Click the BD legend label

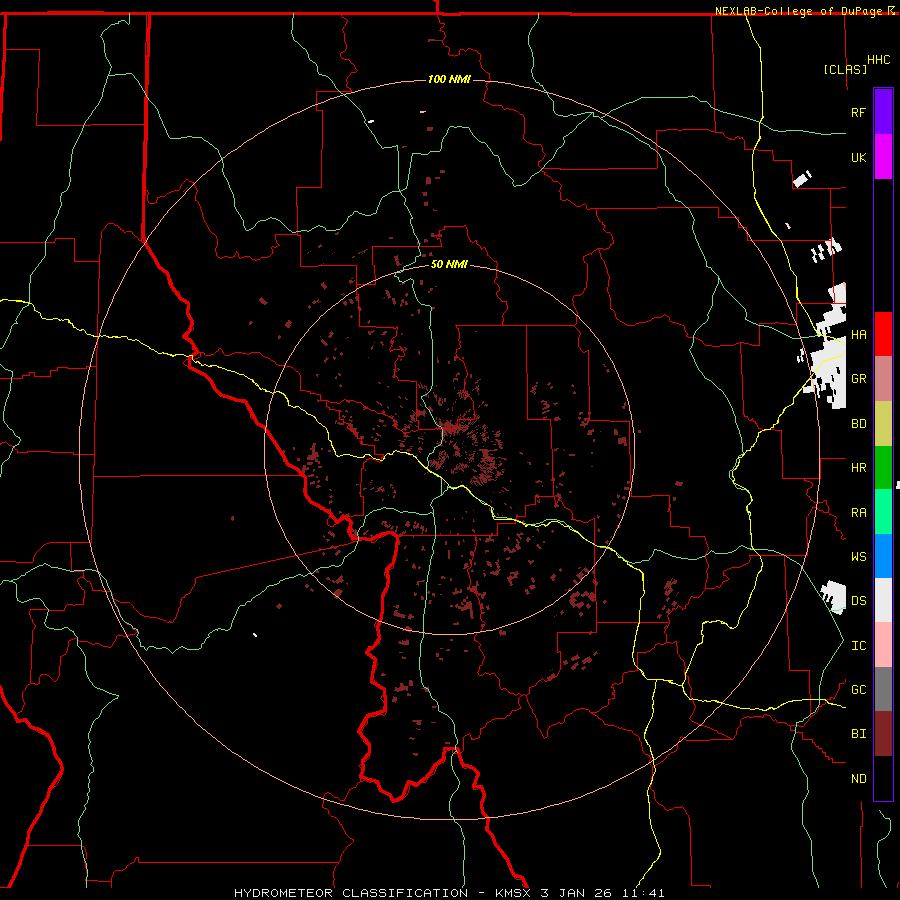pos(858,424)
